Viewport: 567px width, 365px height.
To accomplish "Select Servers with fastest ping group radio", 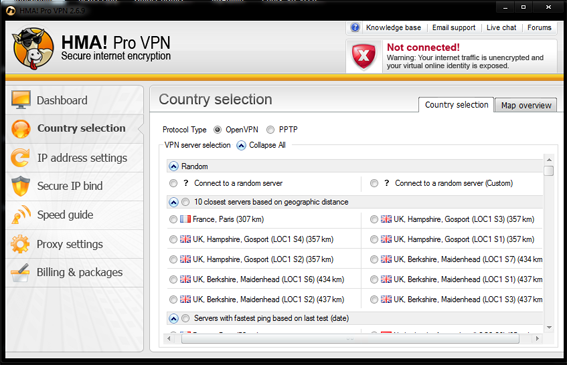I will (186, 318).
